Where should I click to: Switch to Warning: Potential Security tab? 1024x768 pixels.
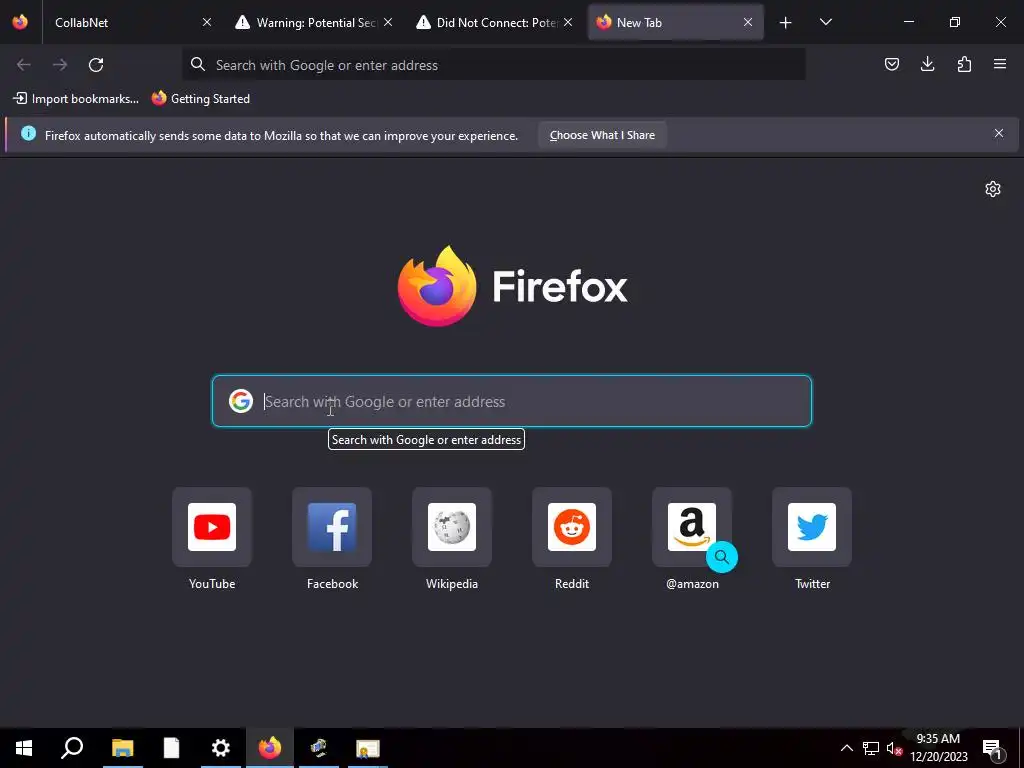(x=315, y=22)
